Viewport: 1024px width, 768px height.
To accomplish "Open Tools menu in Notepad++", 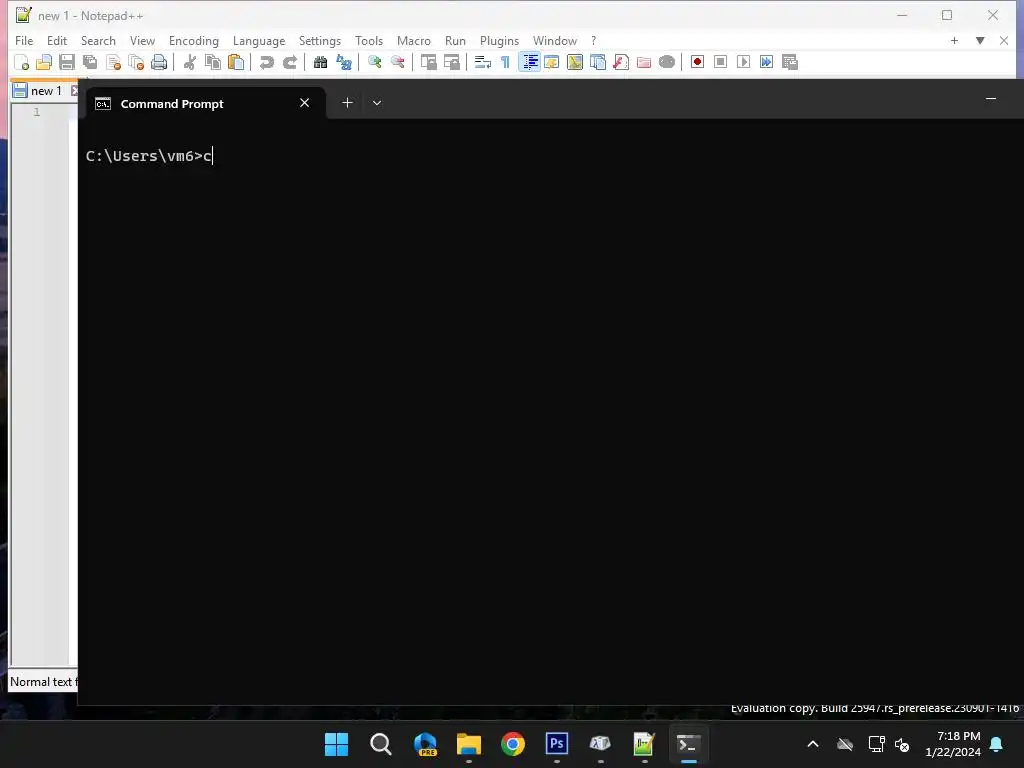I will click(x=369, y=40).
